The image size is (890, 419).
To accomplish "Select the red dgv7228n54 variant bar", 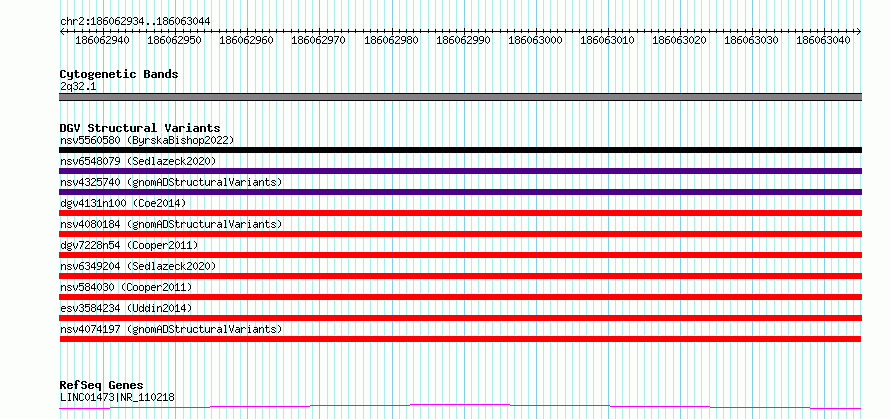I will [460, 255].
